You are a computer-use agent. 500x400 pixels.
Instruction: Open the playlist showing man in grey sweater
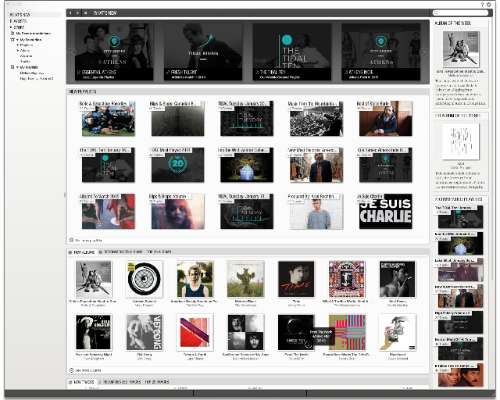[x=316, y=211]
